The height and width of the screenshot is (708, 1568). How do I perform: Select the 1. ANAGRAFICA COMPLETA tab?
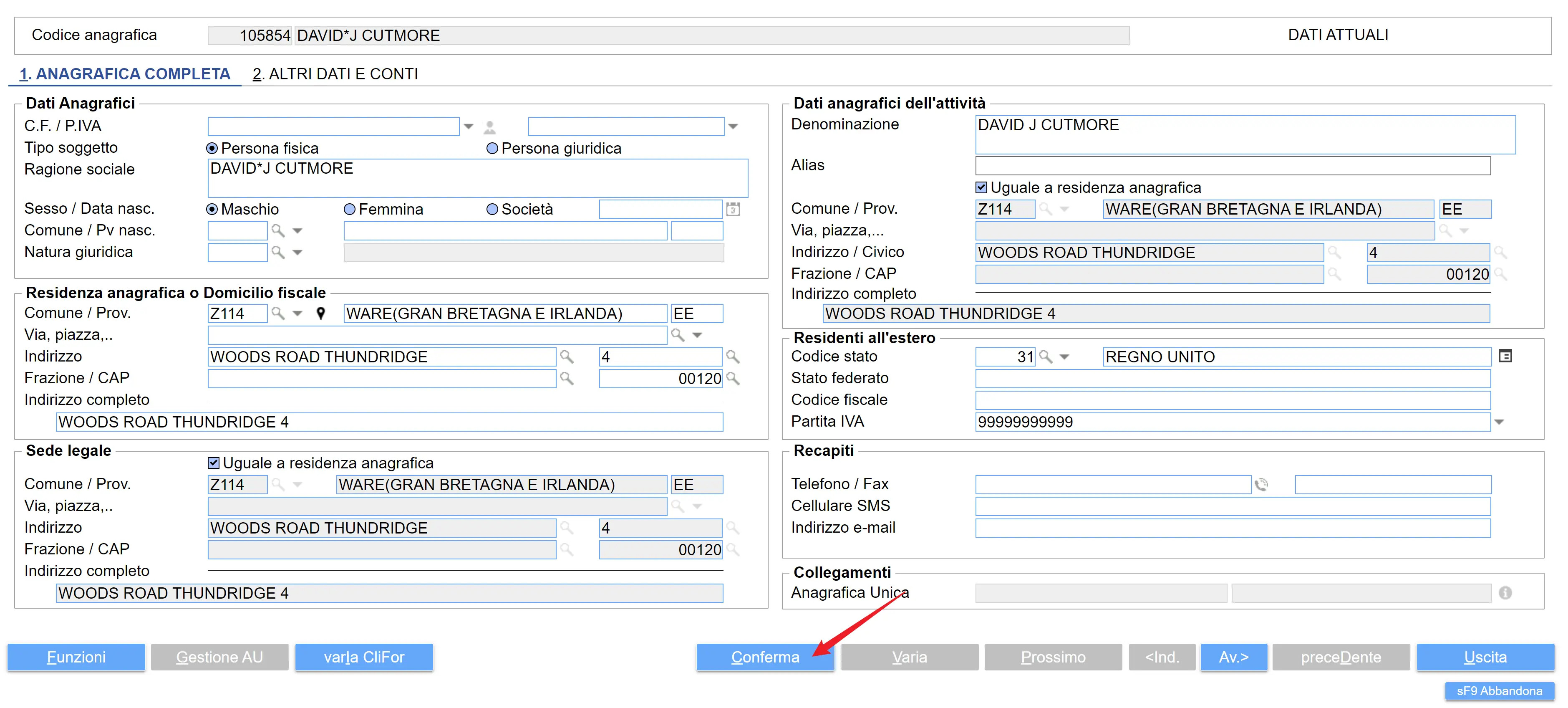point(125,74)
